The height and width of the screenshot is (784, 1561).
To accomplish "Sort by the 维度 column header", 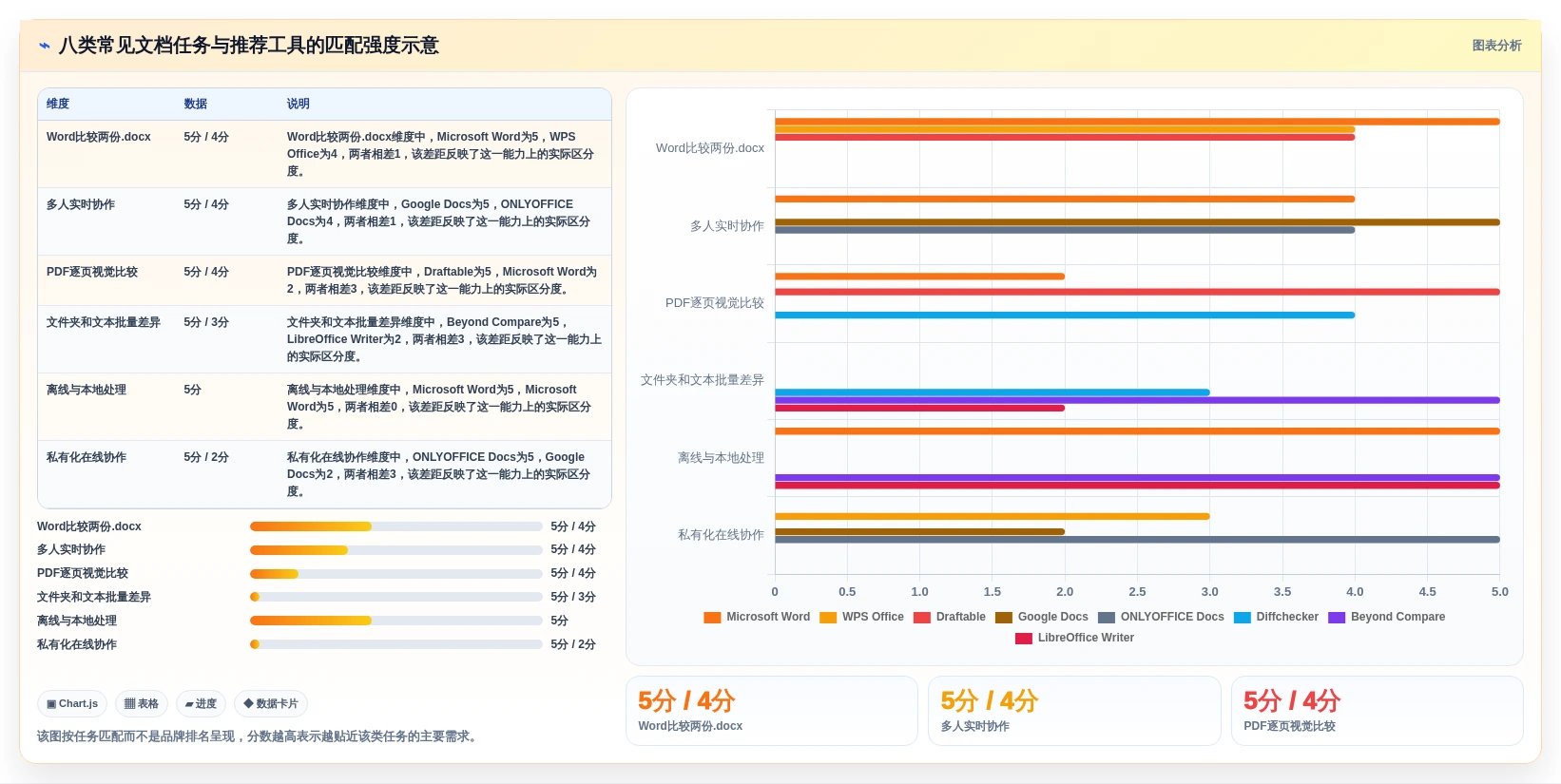I will point(58,104).
